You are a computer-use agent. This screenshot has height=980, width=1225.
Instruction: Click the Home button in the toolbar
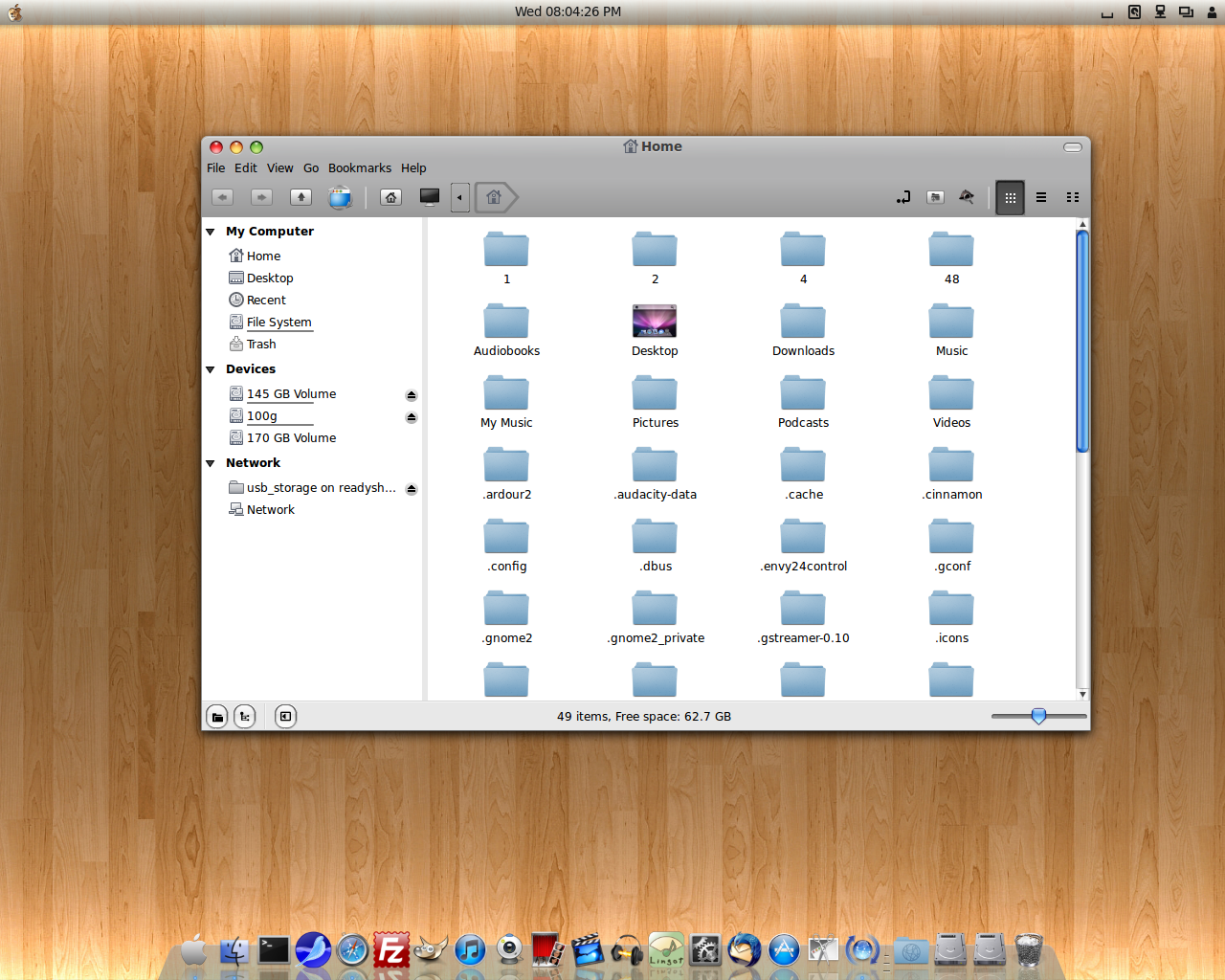point(390,197)
